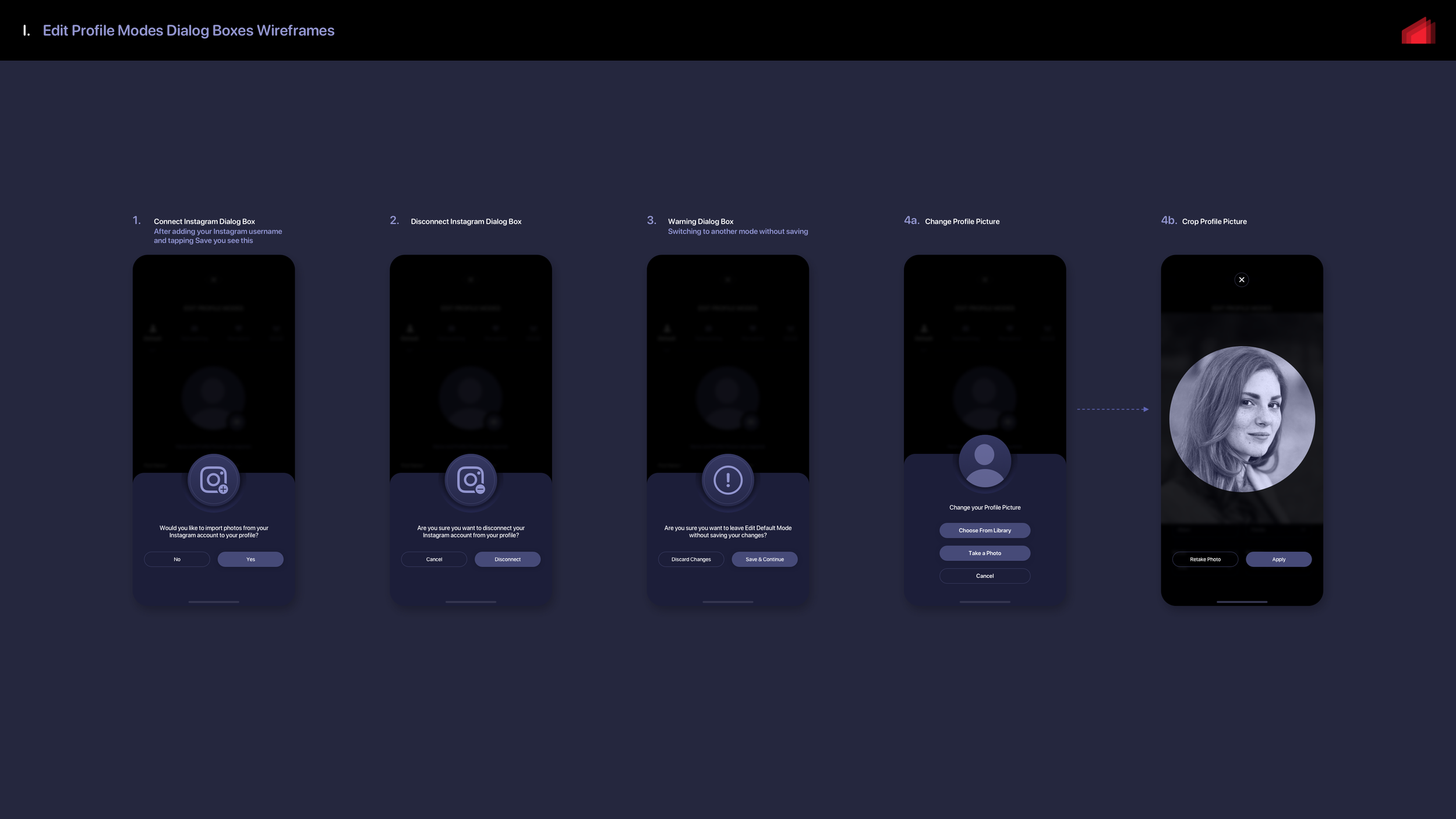The image size is (1456, 819).
Task: Apply the cropped profile picture
Action: (x=1278, y=559)
